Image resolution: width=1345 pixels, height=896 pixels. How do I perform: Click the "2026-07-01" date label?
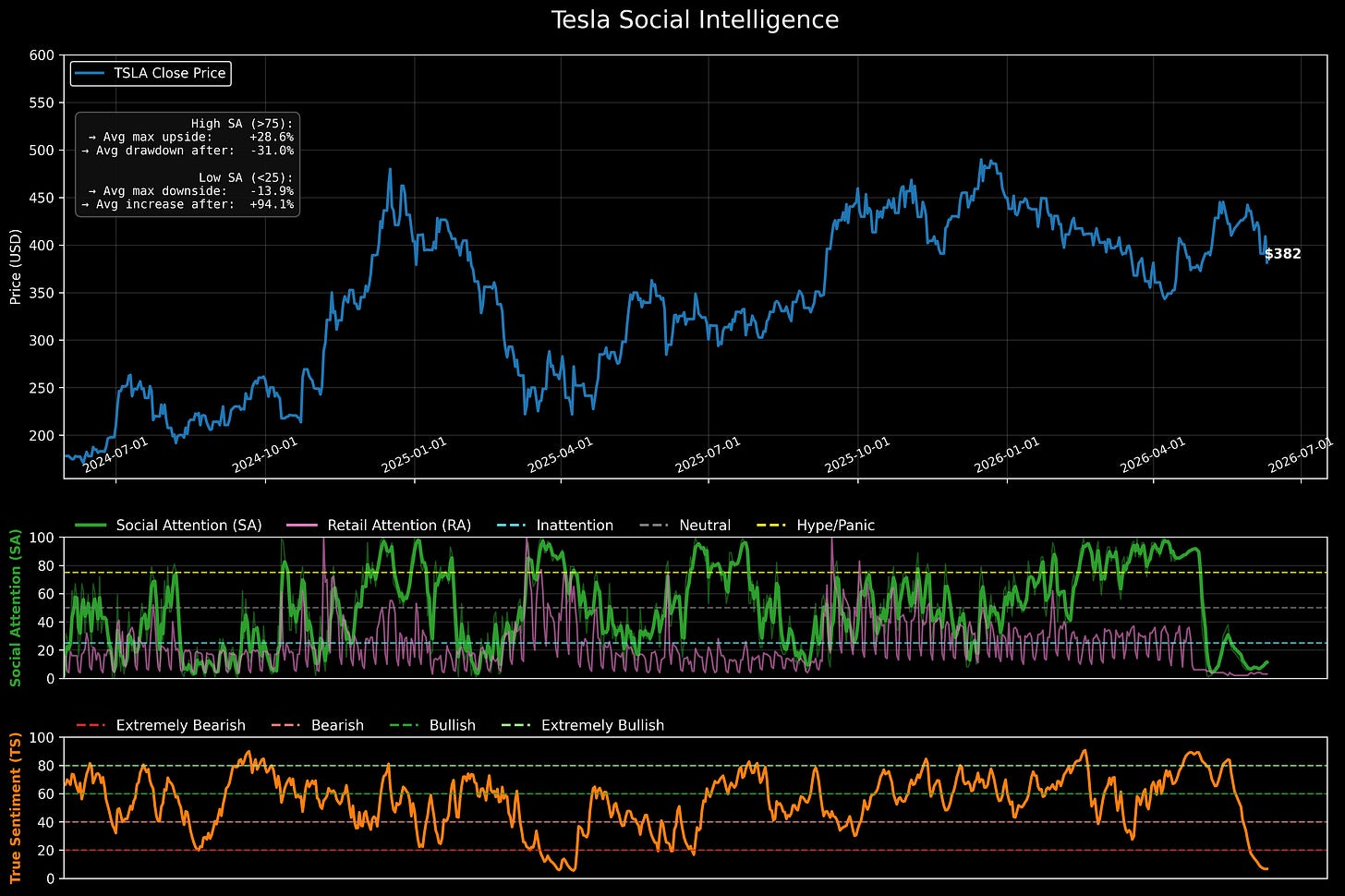pos(1300,455)
